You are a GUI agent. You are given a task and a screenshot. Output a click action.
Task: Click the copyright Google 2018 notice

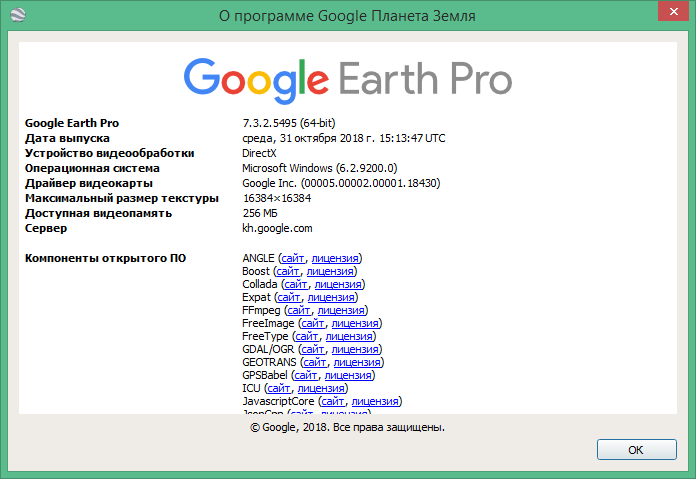coord(348,428)
